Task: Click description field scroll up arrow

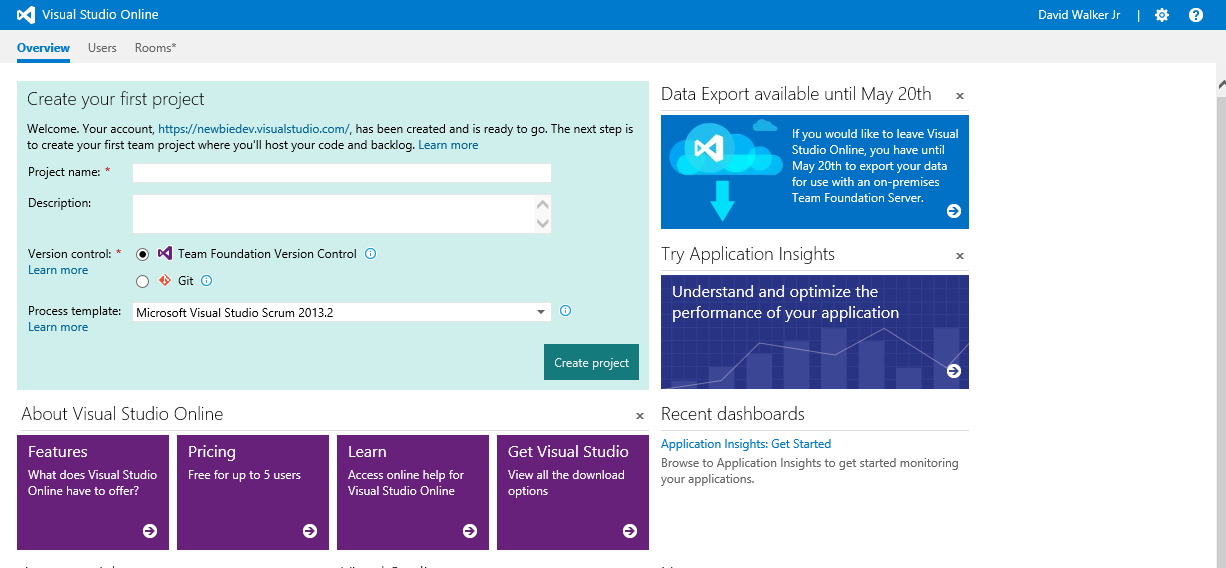Action: coord(542,204)
